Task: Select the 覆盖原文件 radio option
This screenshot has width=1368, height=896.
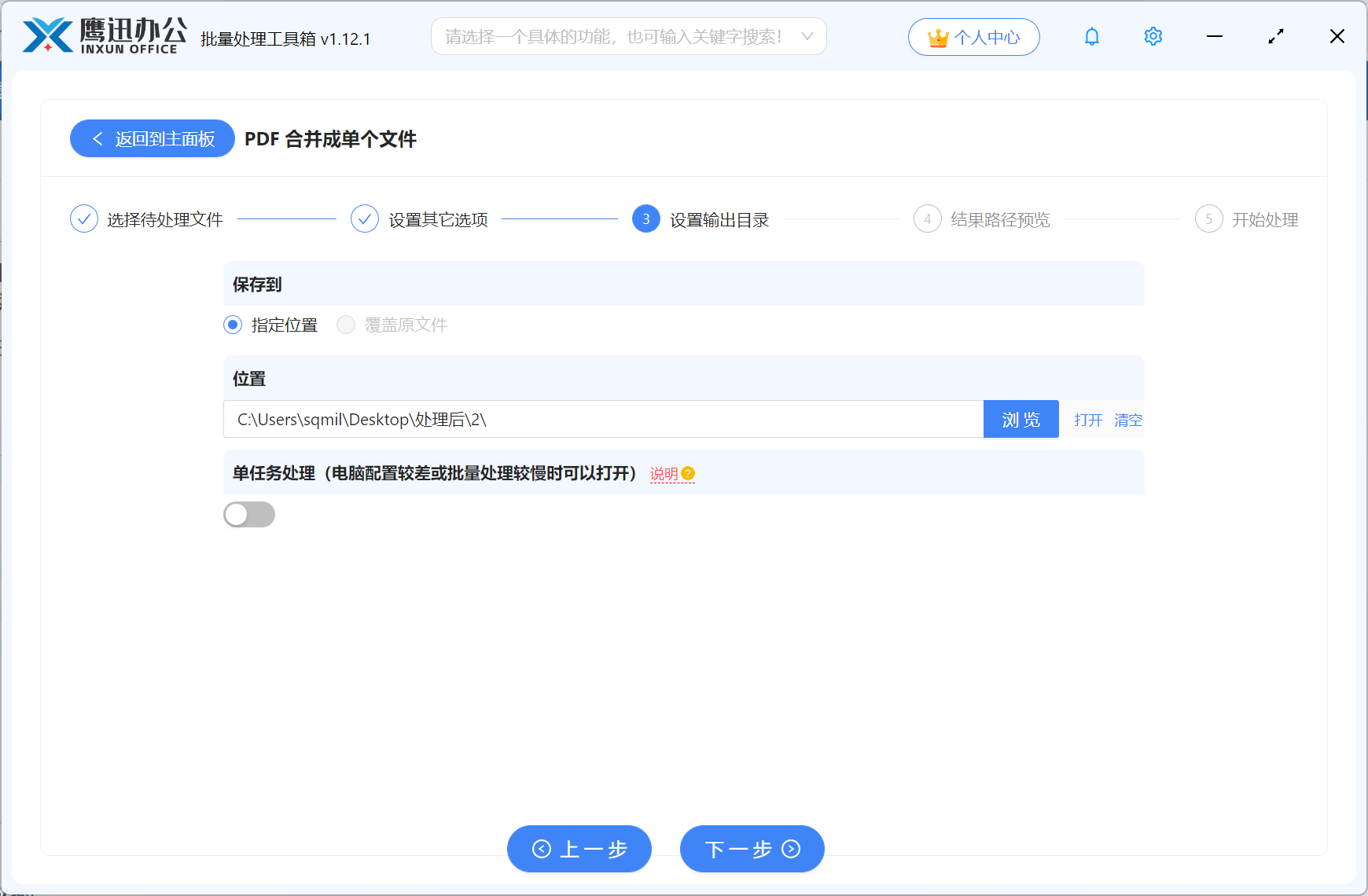Action: [346, 325]
